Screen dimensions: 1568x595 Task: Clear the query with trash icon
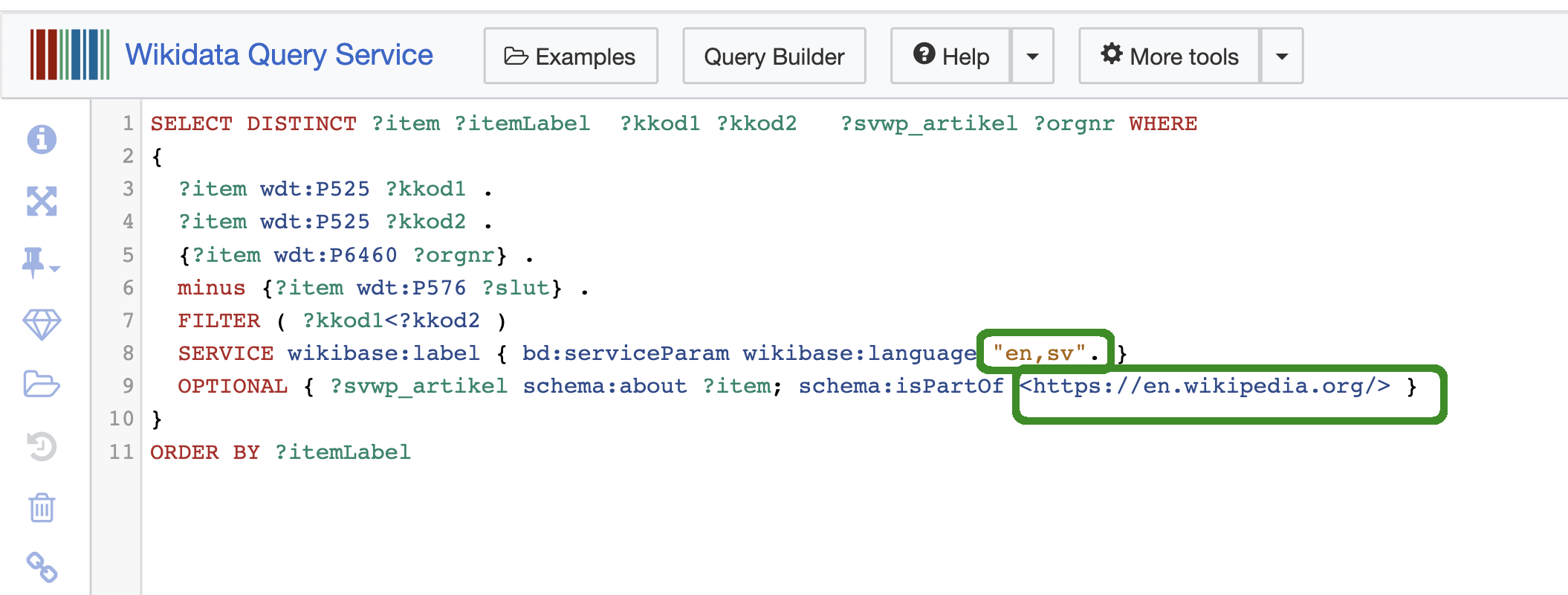[x=42, y=508]
